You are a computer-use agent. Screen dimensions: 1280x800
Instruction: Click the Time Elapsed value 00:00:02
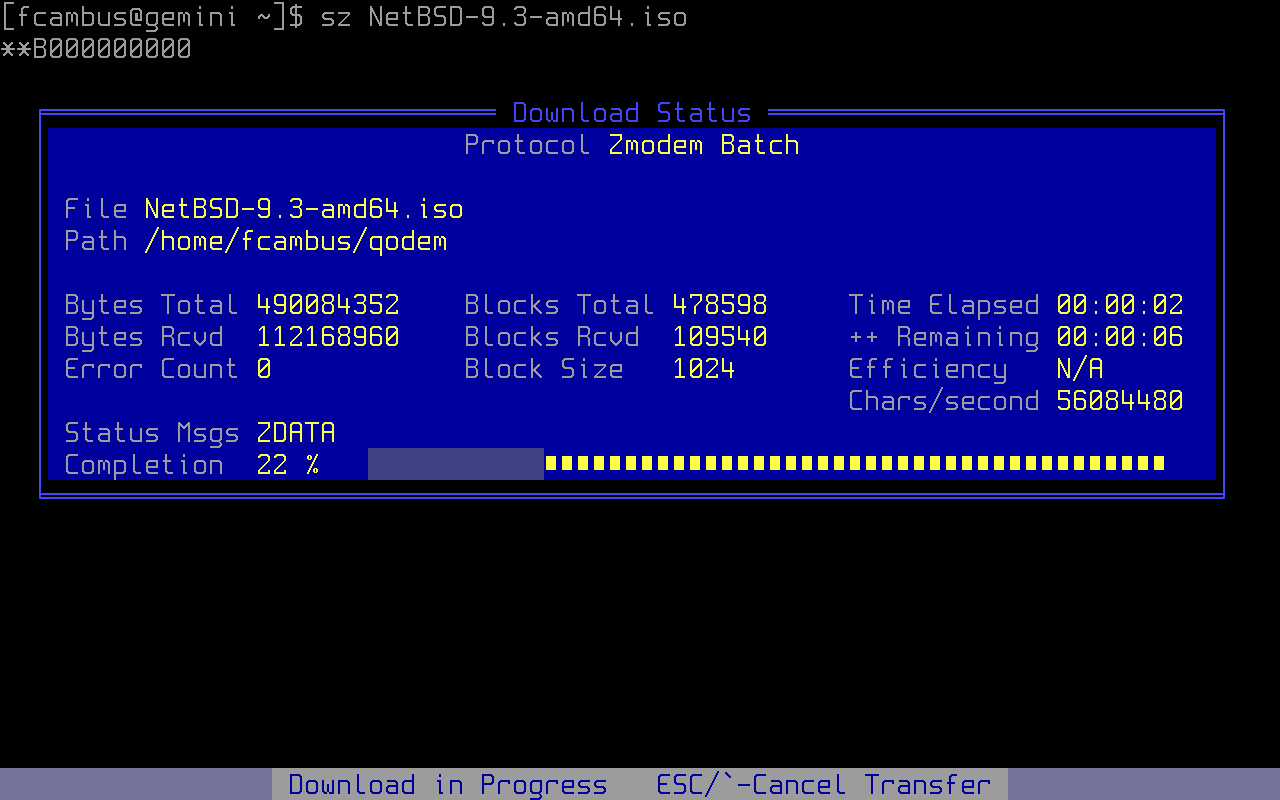point(1120,305)
